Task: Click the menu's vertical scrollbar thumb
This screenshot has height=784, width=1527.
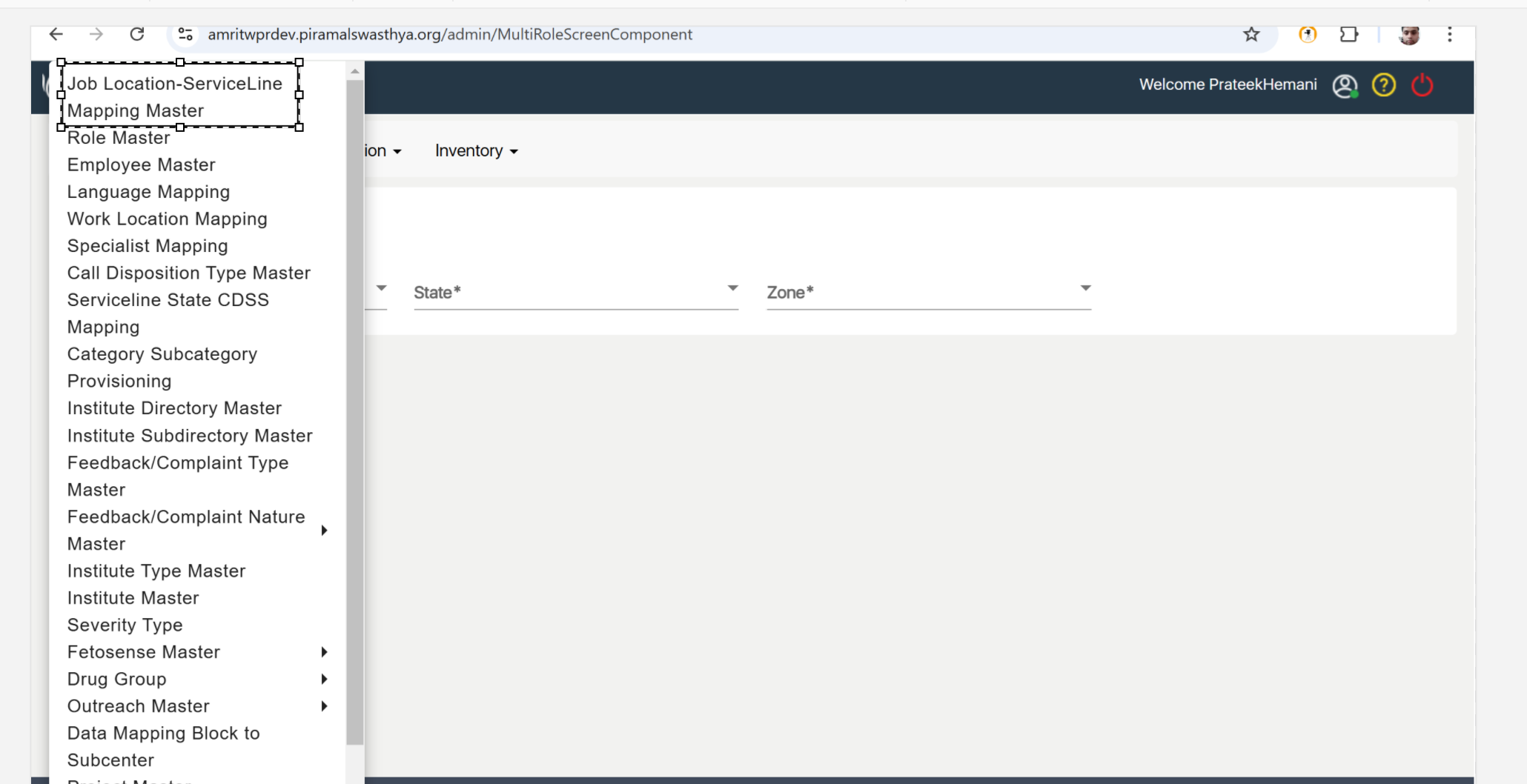Action: click(x=355, y=412)
